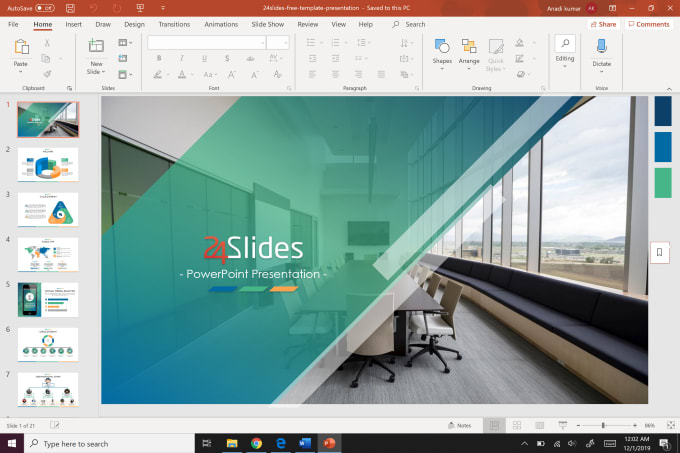Screen dimensions: 680x453
Task: Click the Paste clipboard icon
Action: [x=21, y=47]
